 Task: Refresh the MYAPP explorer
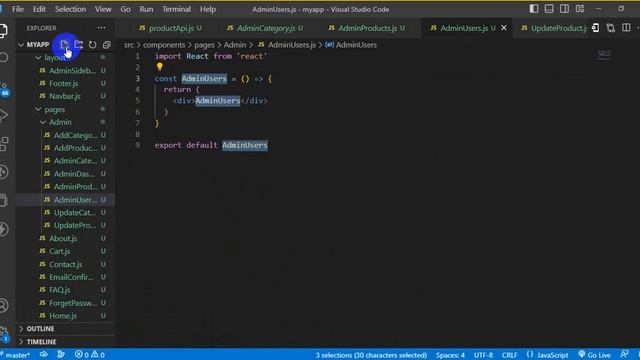pos(93,44)
